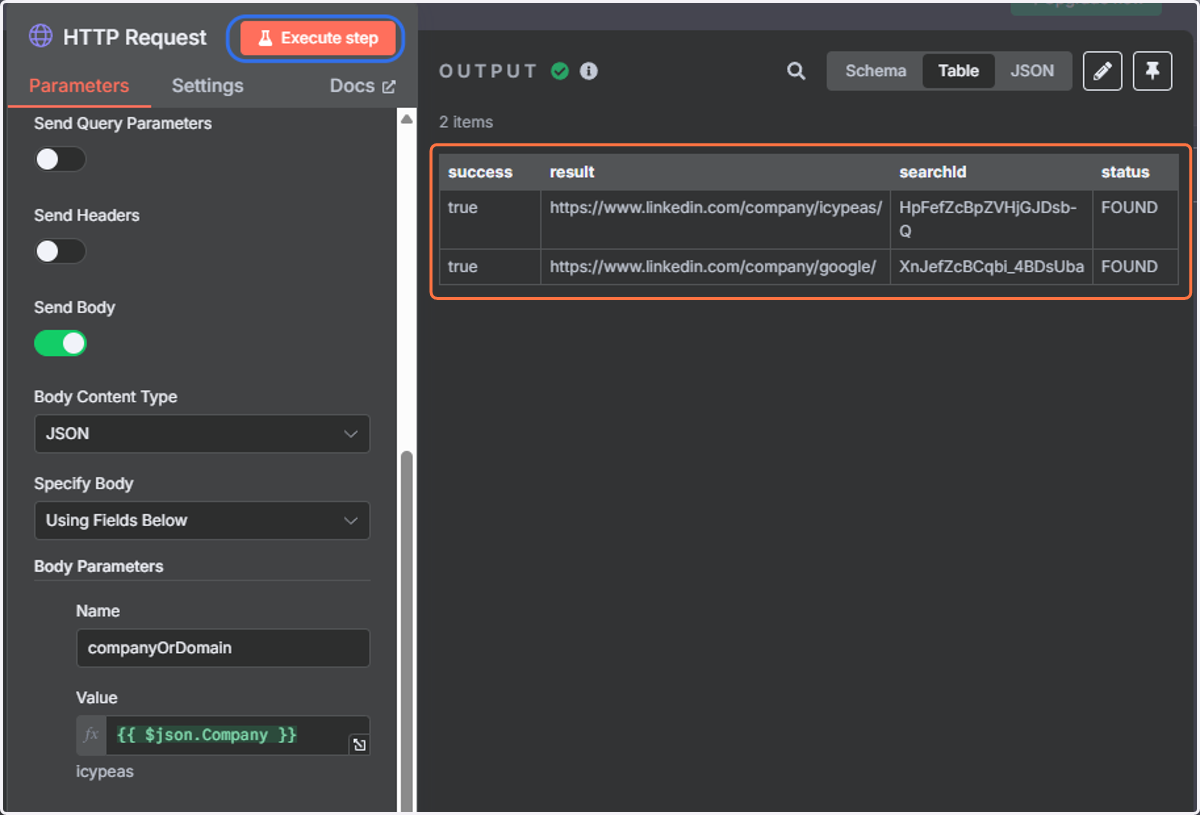Open the Docs external link
The height and width of the screenshot is (815, 1200).
(x=362, y=86)
